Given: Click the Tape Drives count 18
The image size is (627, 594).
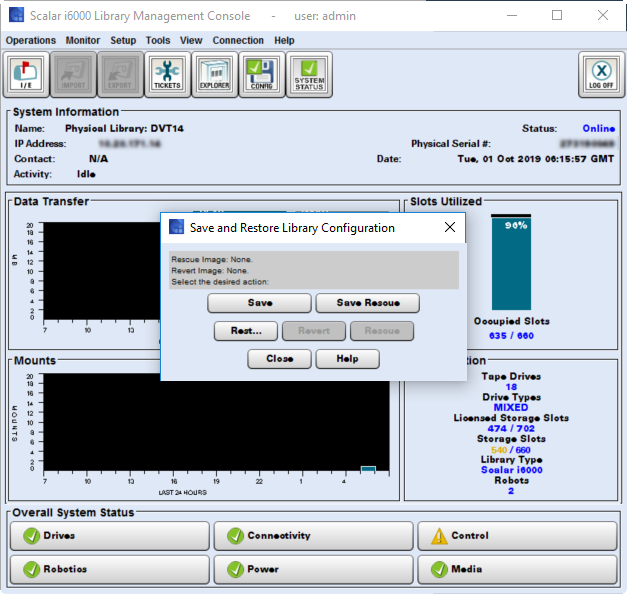Looking at the screenshot, I should coord(511,387).
